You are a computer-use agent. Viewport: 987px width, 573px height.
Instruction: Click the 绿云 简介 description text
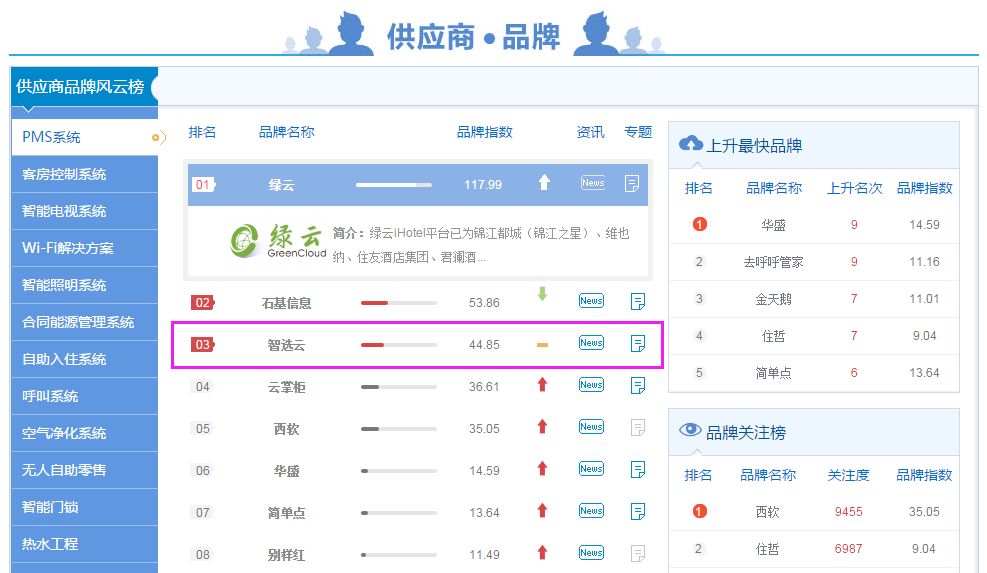point(481,245)
